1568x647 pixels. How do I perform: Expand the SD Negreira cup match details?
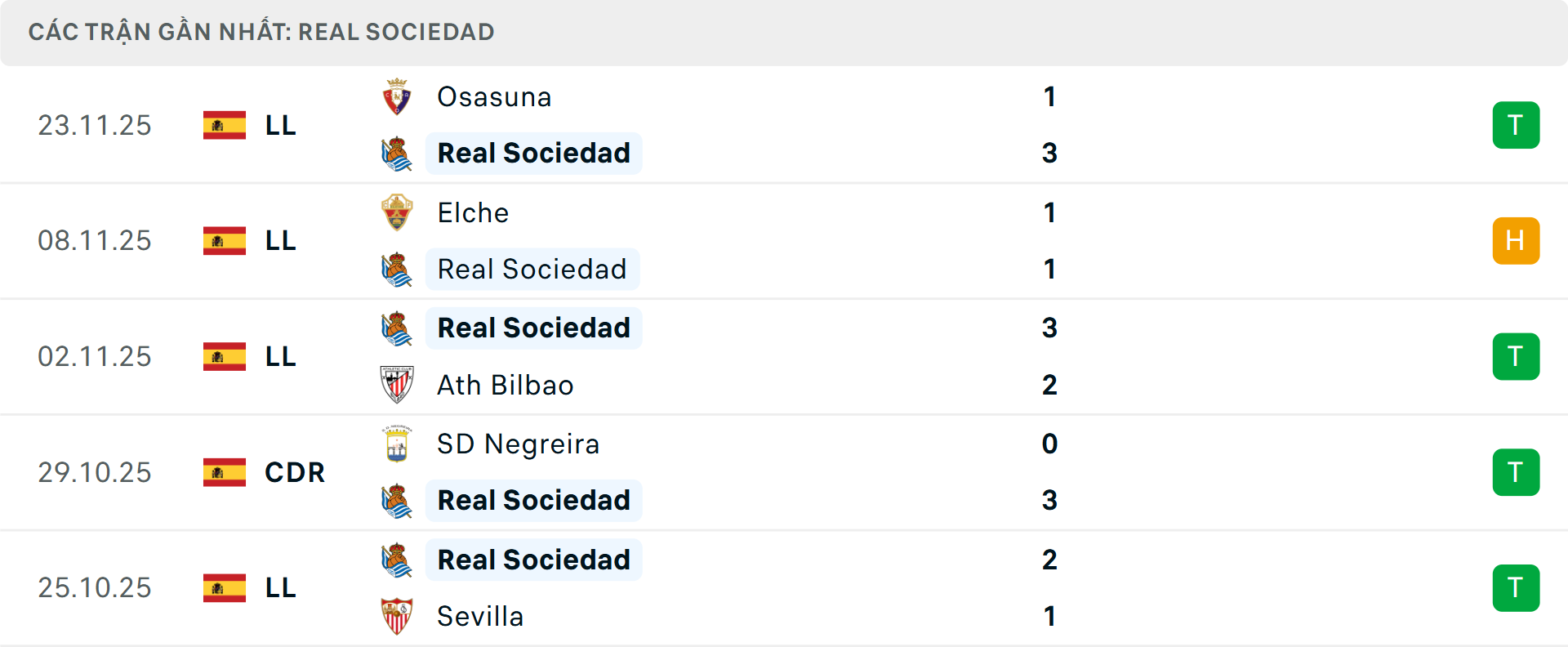784,472
